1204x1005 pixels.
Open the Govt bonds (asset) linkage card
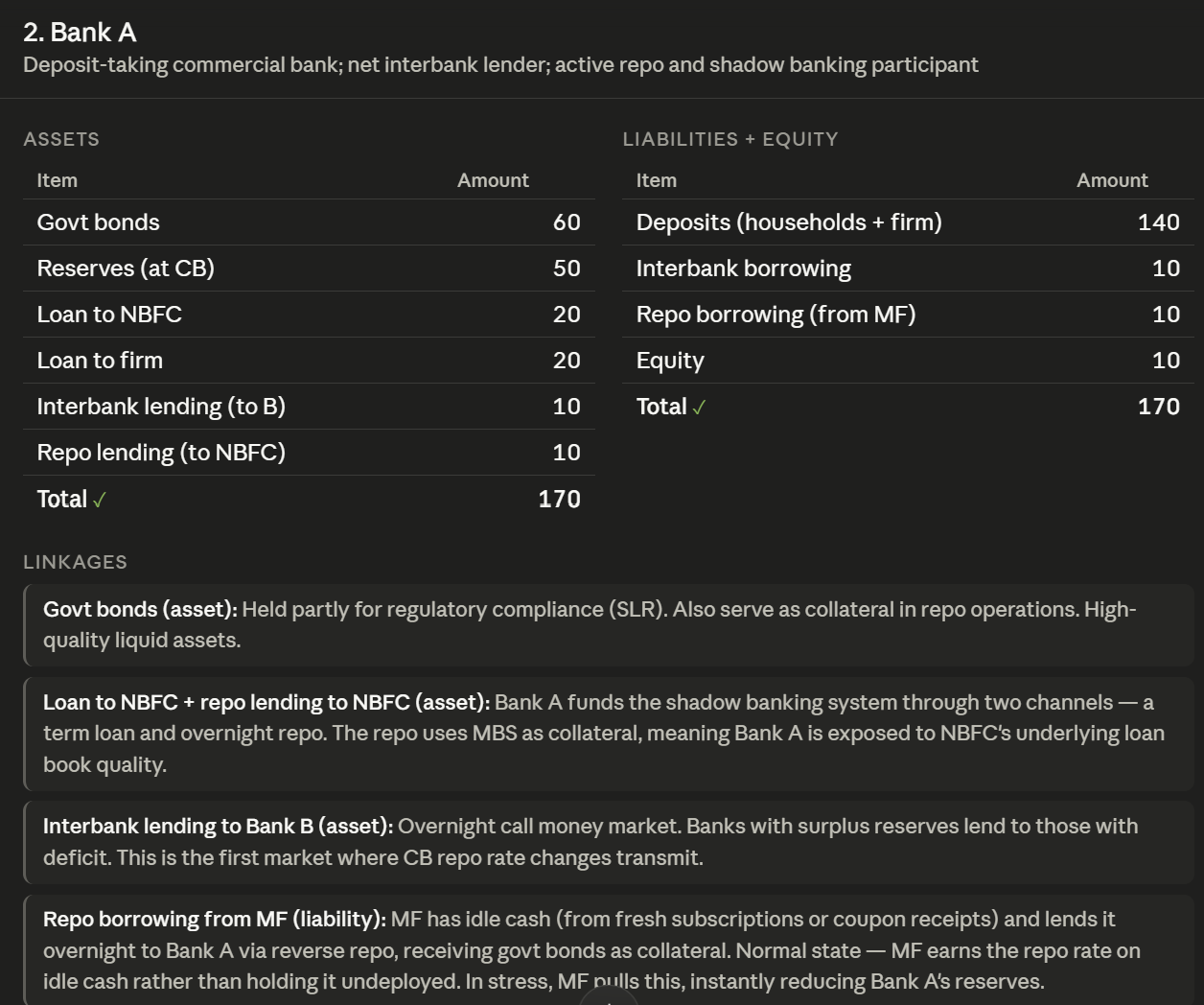(609, 625)
